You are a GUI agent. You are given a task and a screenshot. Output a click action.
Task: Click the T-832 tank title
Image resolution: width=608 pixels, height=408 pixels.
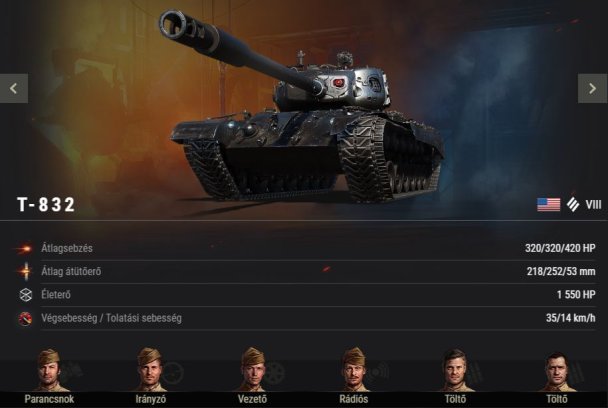point(46,205)
